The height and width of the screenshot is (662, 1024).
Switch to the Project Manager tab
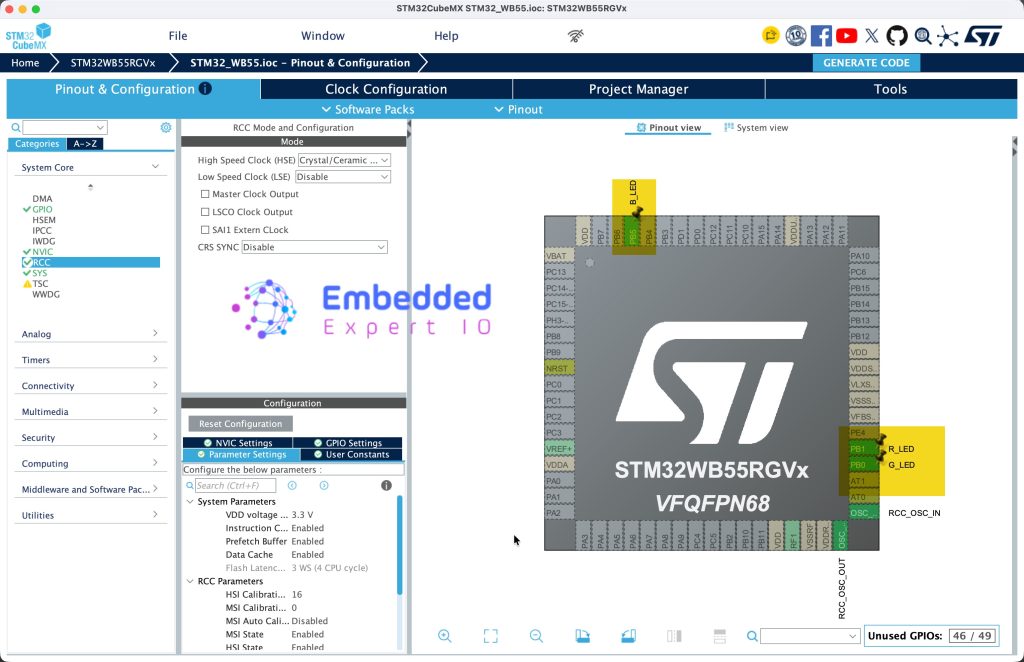pos(639,89)
